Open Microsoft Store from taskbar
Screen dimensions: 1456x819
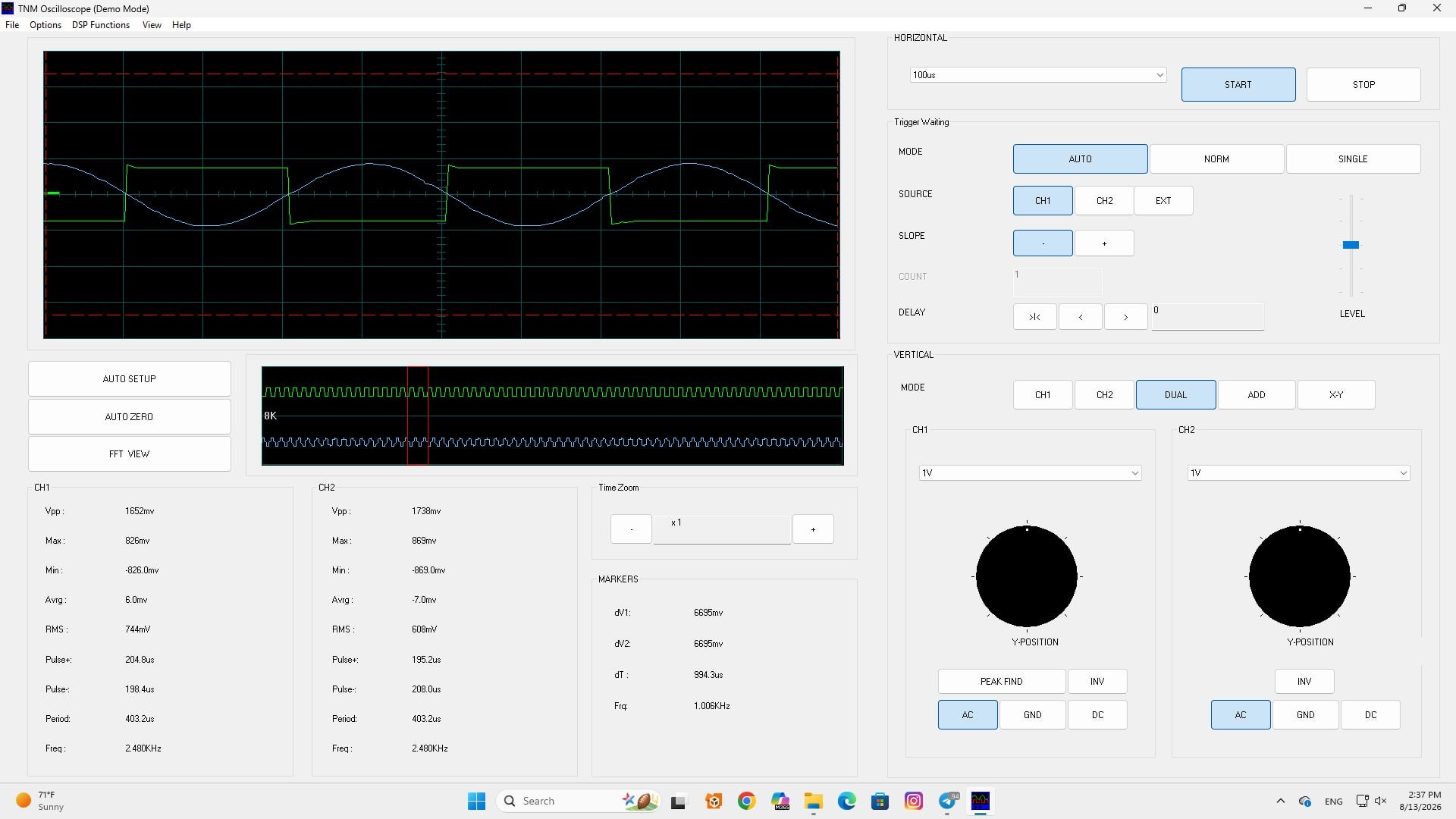tap(880, 801)
